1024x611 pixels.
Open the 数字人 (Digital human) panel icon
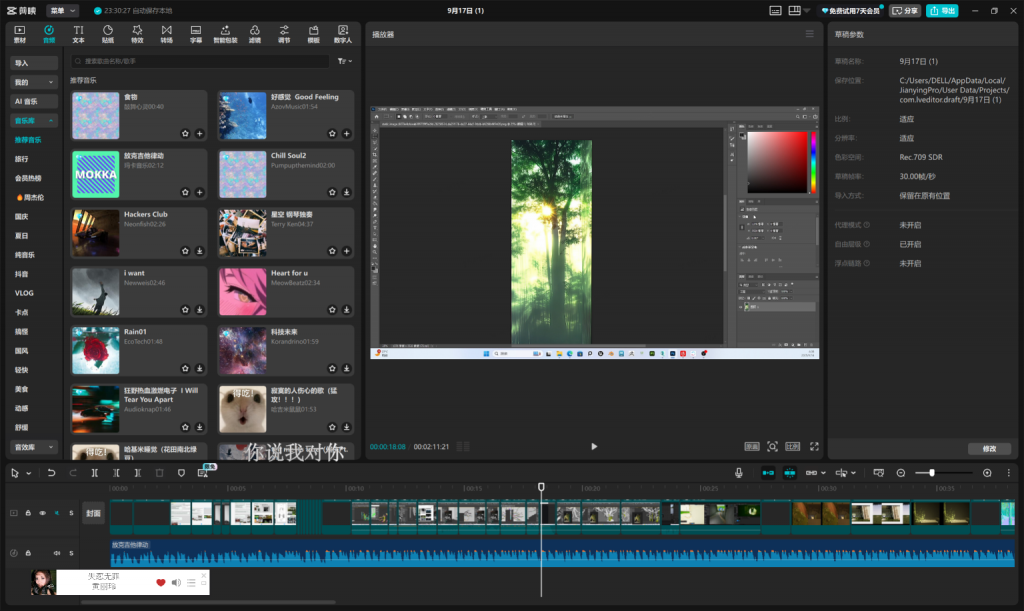343,34
